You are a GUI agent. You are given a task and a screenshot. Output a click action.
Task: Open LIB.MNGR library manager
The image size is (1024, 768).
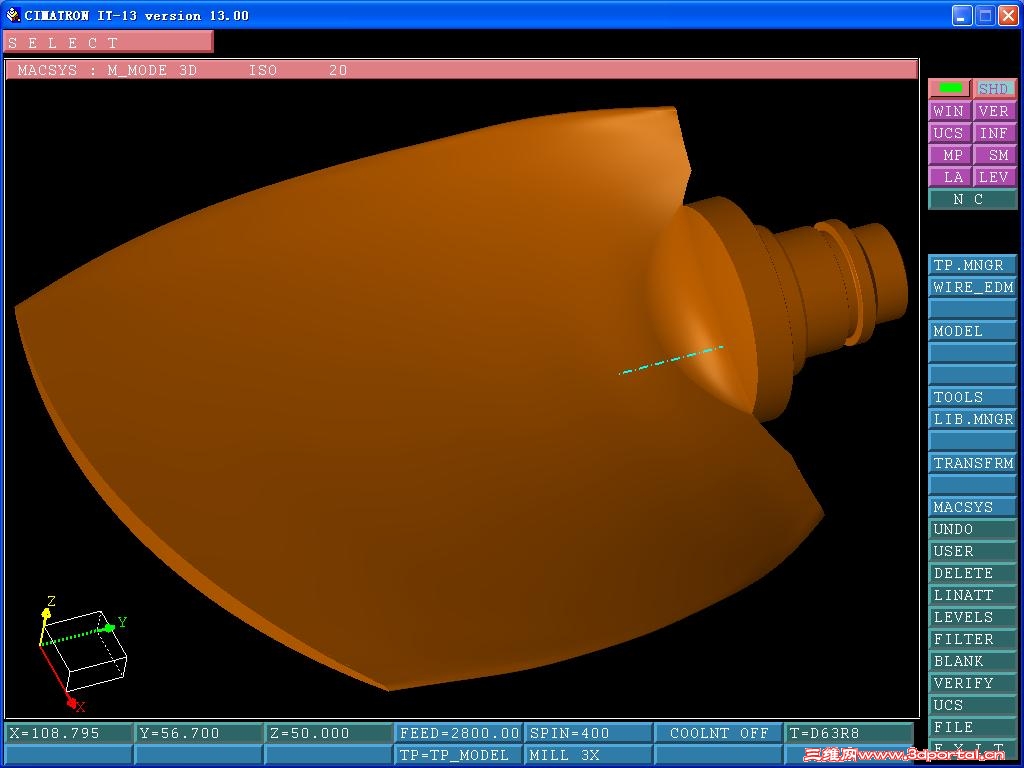(x=972, y=419)
